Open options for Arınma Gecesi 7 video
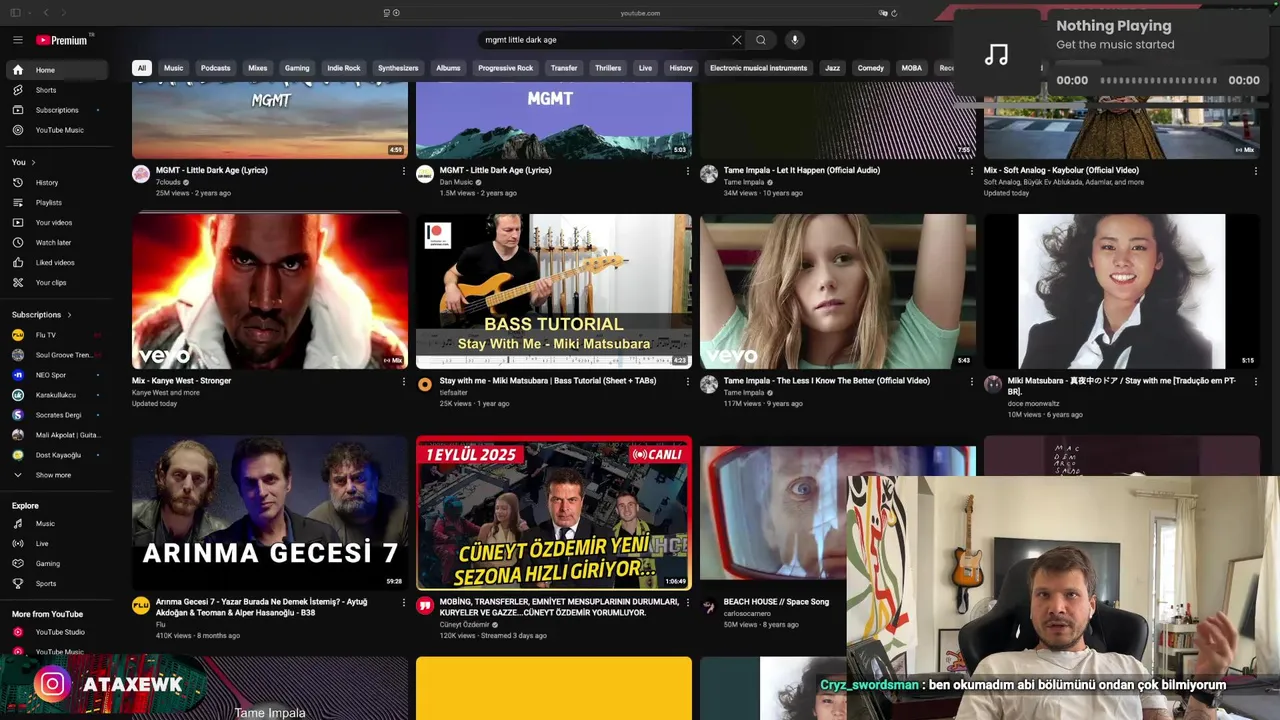Viewport: 1280px width, 720px height. (404, 603)
